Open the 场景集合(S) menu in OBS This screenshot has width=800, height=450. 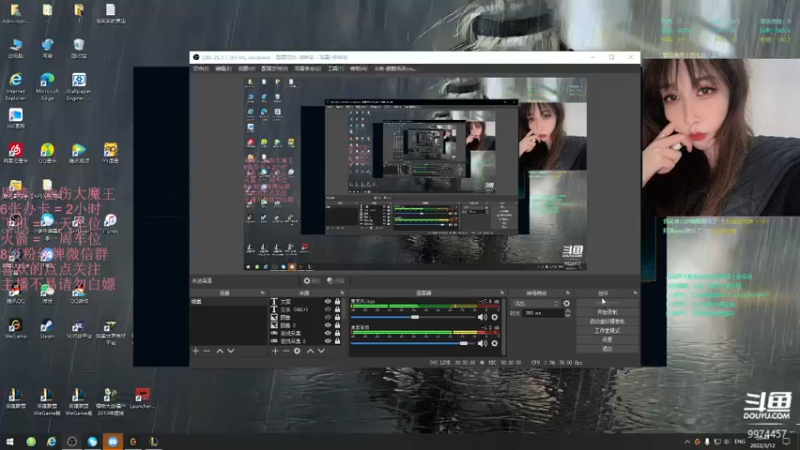click(308, 68)
